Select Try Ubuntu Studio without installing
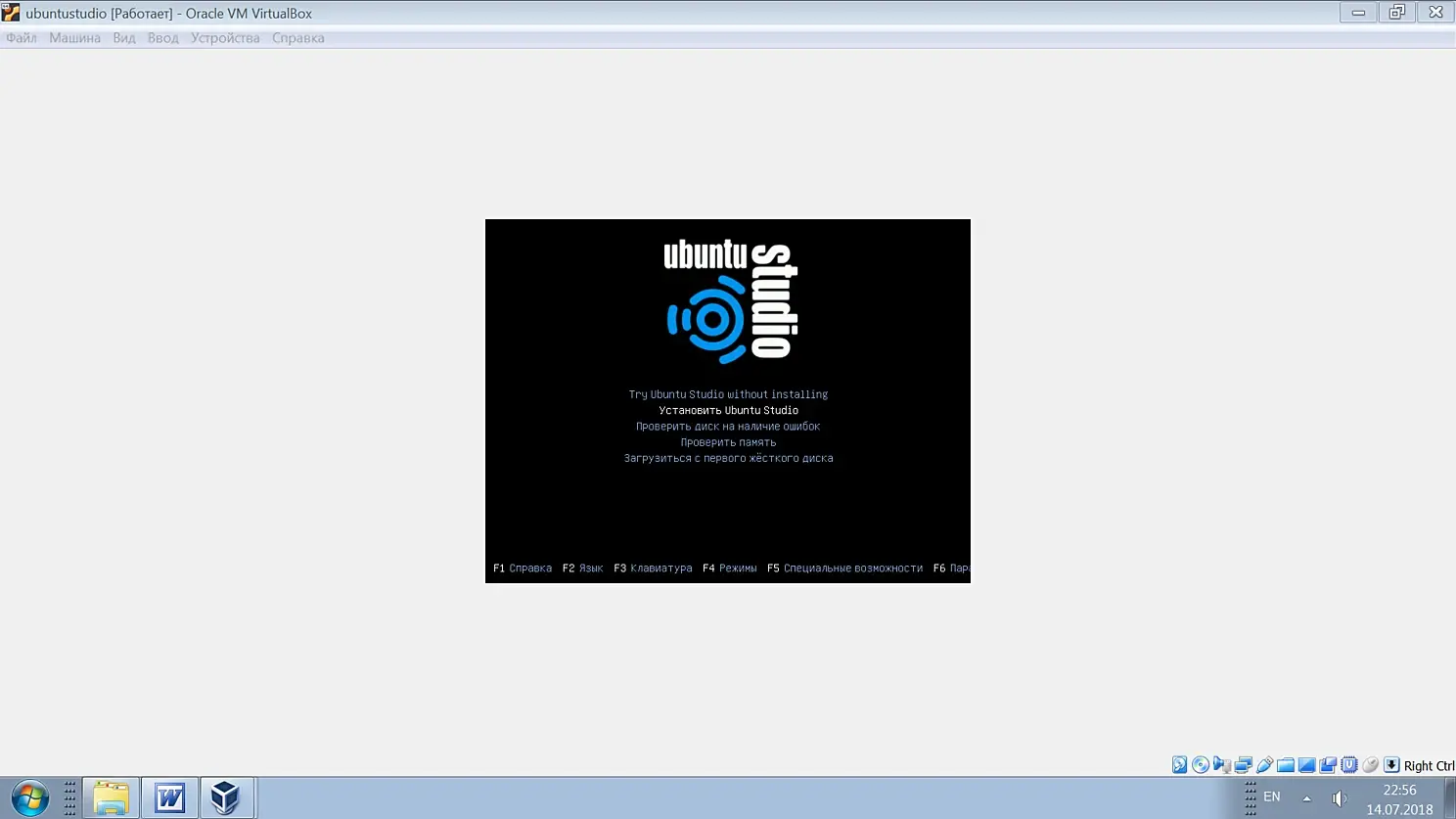This screenshot has width=1456, height=819. tap(728, 394)
